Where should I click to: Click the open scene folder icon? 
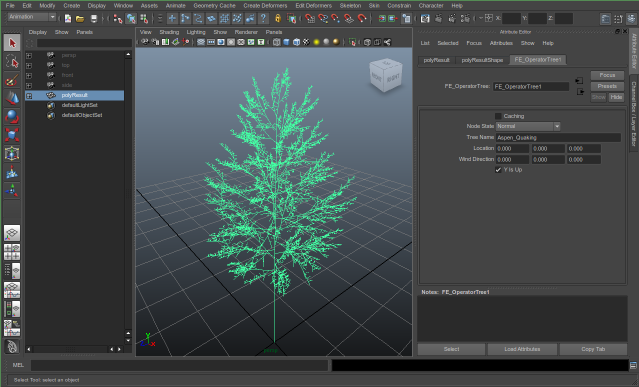[x=80, y=19]
